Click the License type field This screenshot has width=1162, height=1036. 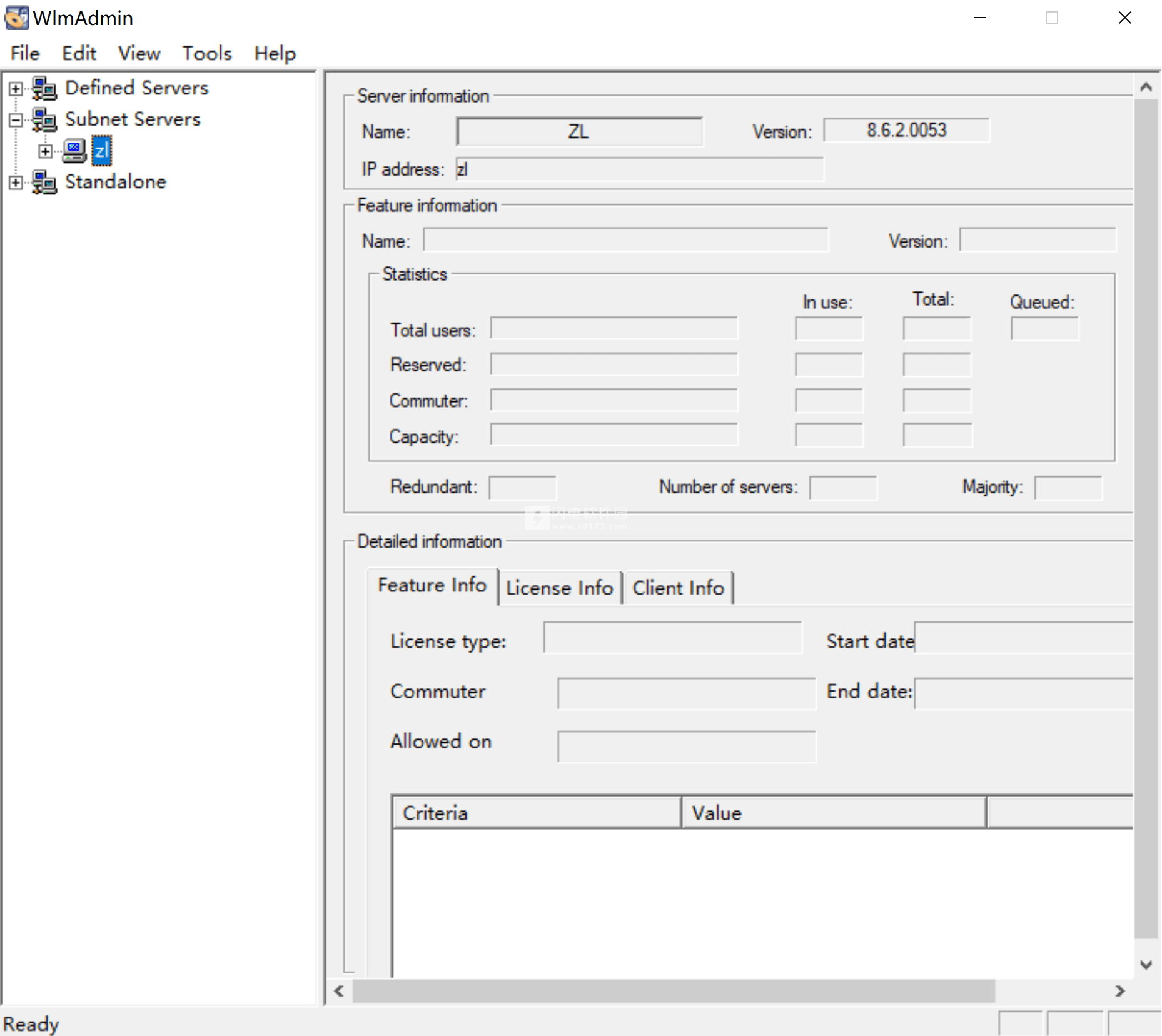coord(673,638)
